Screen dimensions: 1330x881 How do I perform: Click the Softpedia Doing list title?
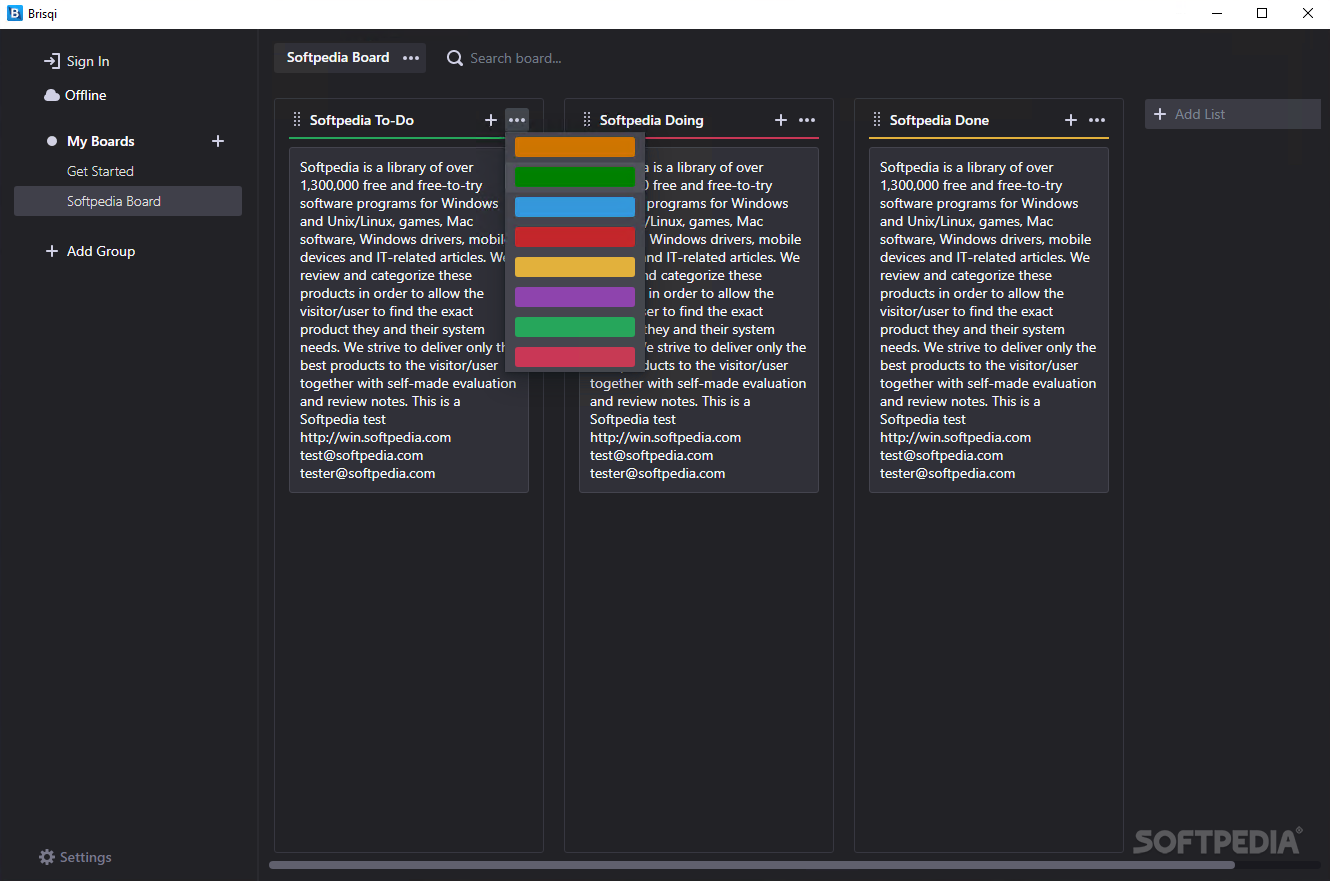pyautogui.click(x=652, y=120)
